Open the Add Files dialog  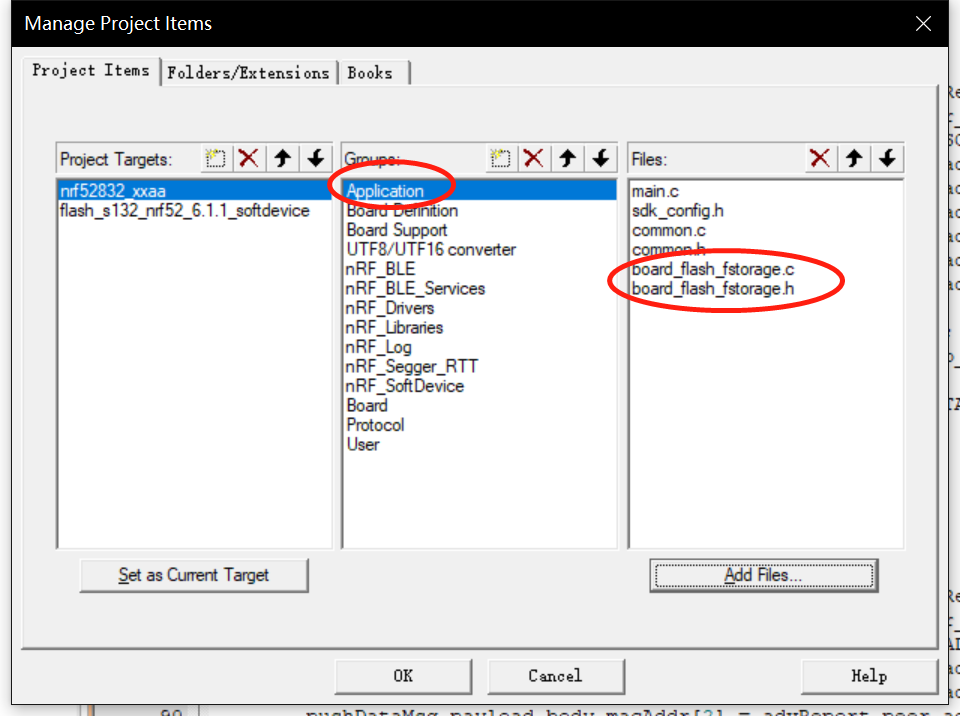click(x=763, y=575)
